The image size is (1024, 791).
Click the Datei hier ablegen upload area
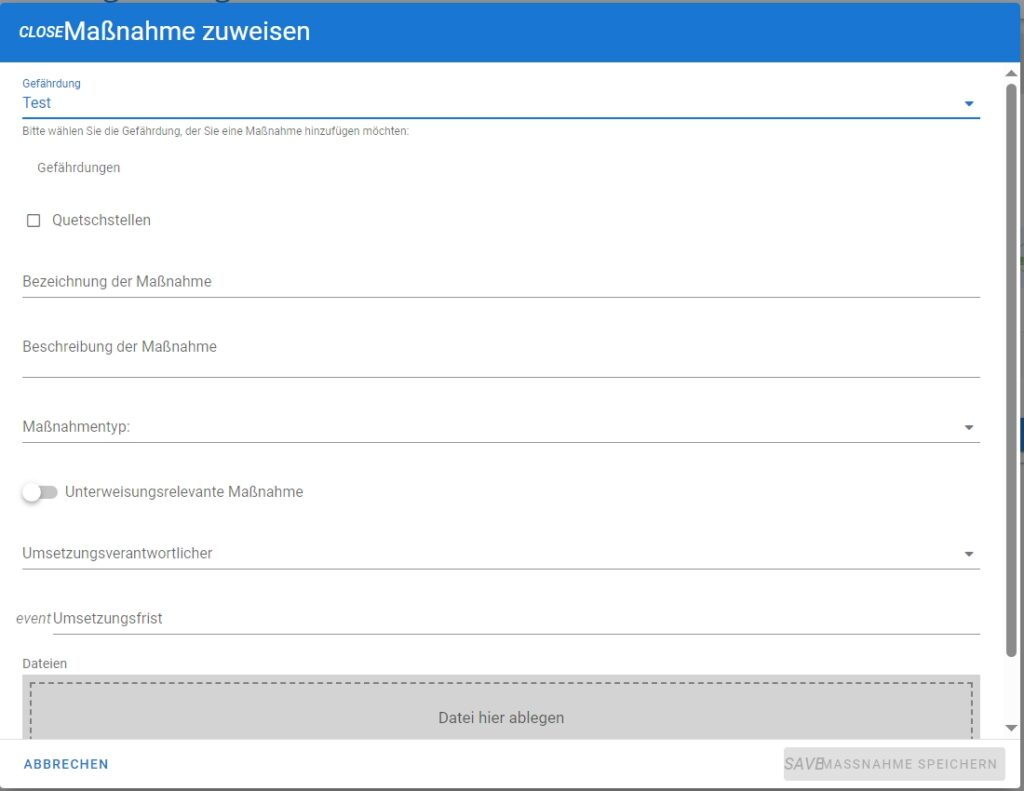(x=500, y=713)
